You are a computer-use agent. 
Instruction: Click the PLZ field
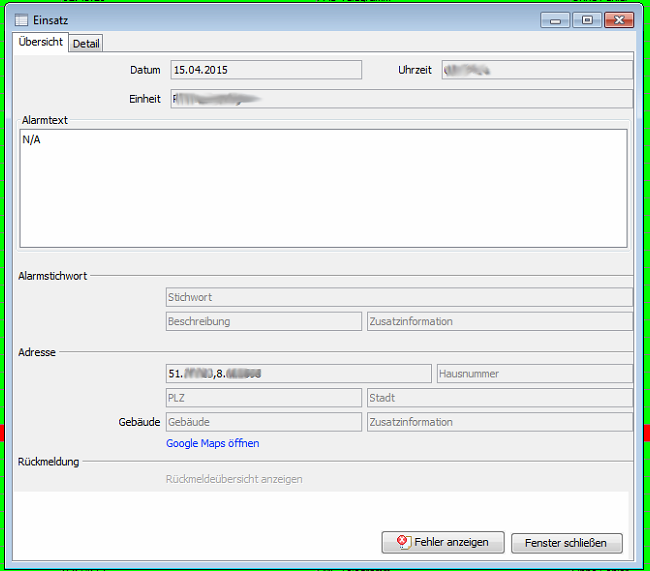pos(263,398)
